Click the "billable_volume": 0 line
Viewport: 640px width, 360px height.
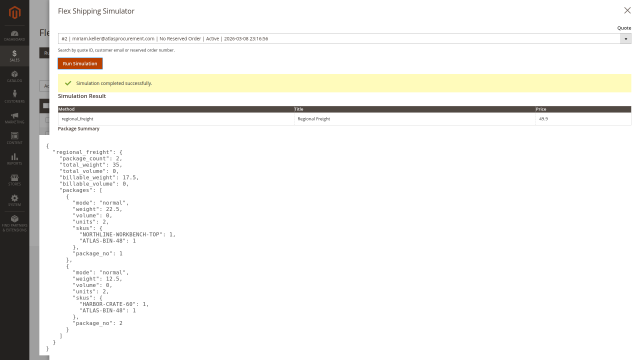94,184
